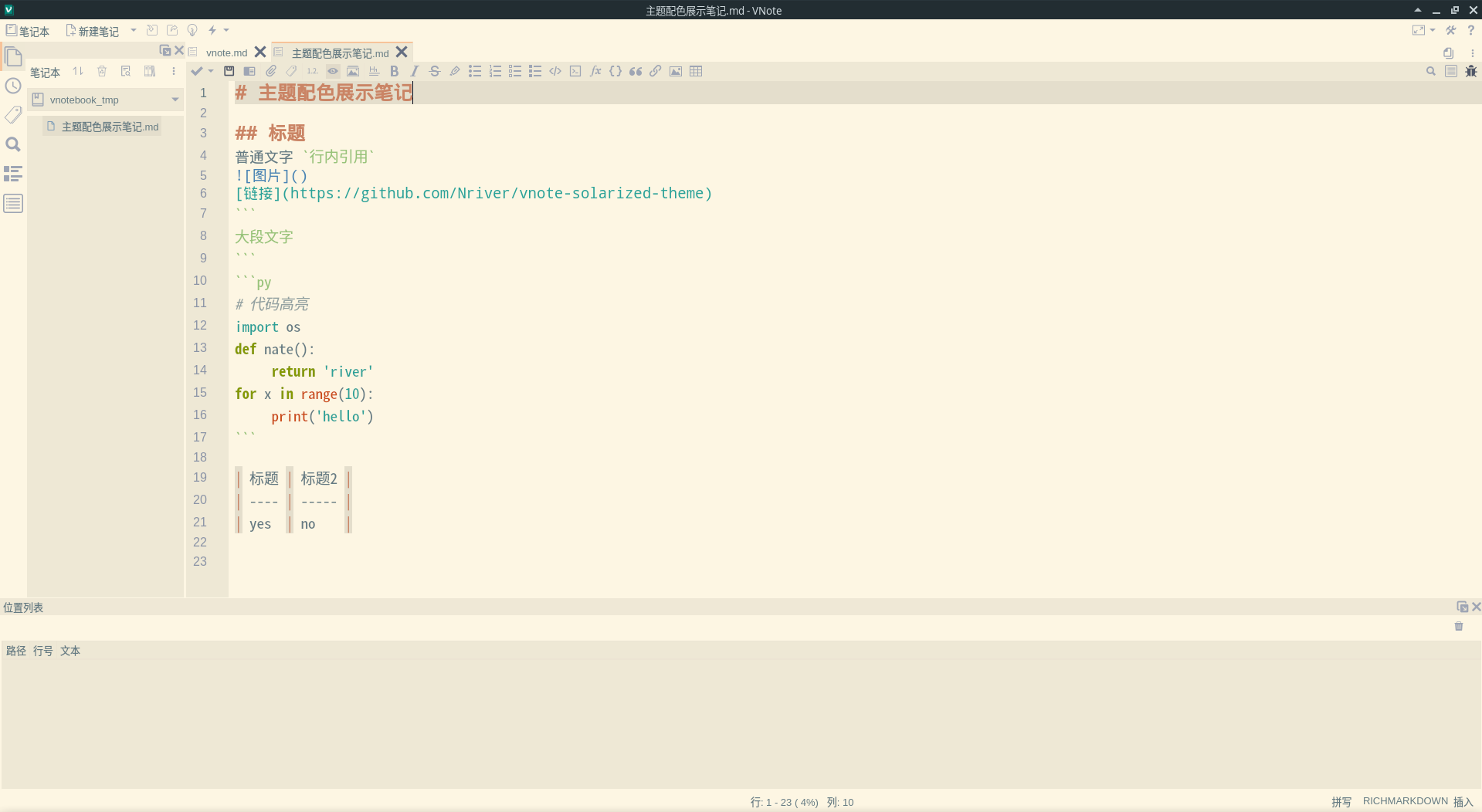Toggle the image host icon
The width and height of the screenshot is (1482, 812).
point(353,71)
